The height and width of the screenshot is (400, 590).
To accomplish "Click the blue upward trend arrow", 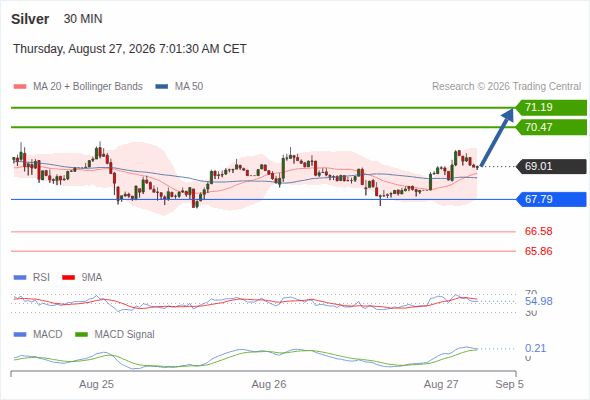I will coord(497,137).
